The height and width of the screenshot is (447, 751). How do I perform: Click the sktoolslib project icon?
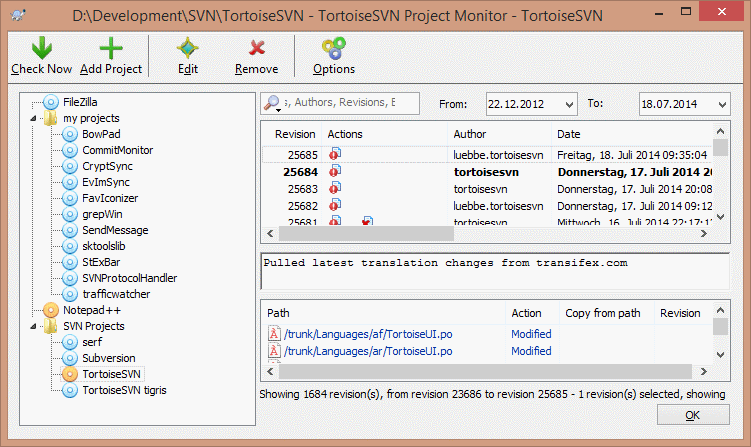(70, 246)
